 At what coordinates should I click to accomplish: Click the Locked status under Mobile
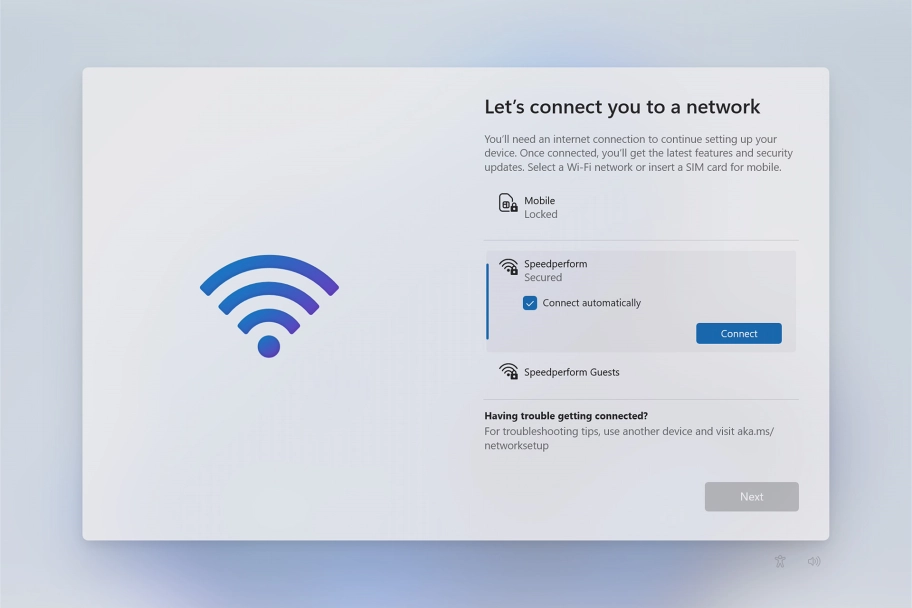pos(541,214)
